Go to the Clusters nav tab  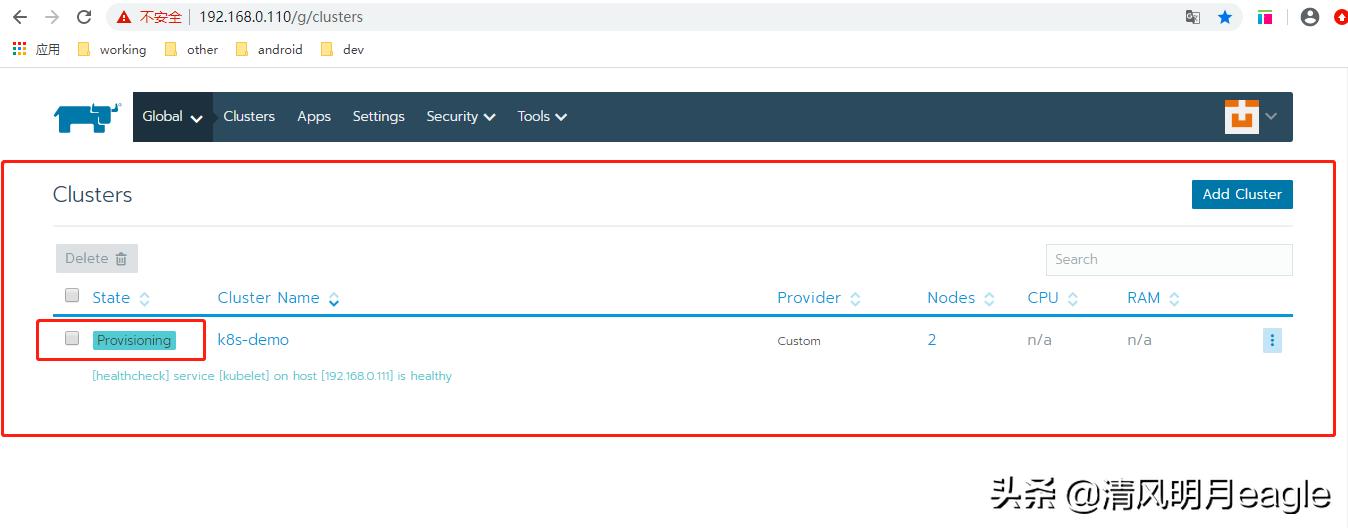(x=249, y=116)
